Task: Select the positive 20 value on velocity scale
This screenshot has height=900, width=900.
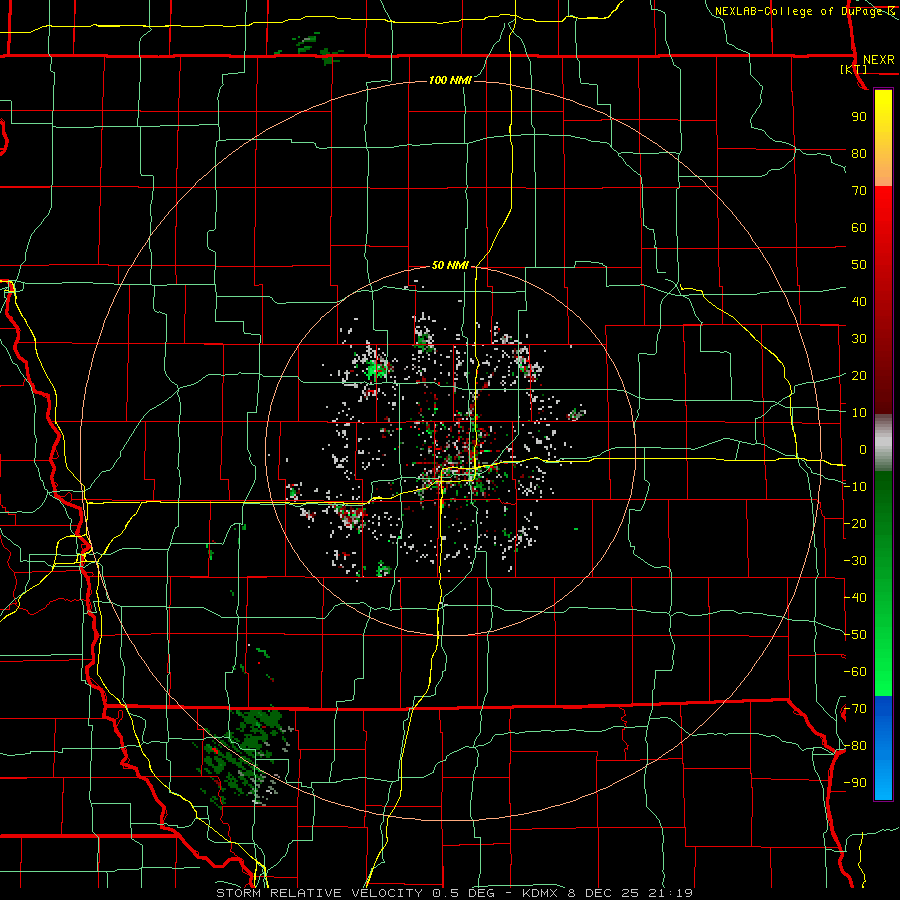Action: 859,375
